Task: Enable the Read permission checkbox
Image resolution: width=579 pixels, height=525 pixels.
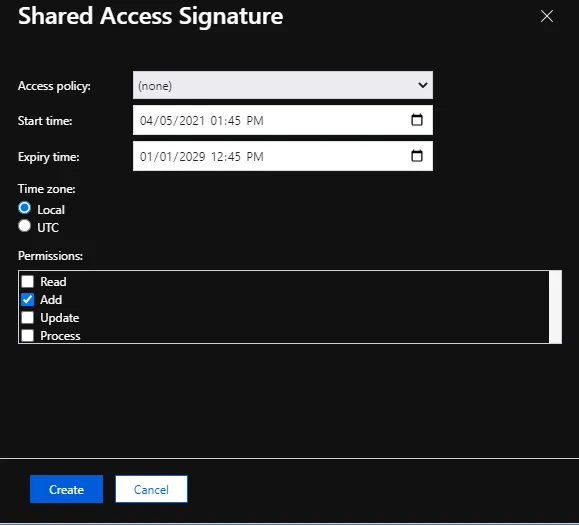Action: click(x=27, y=281)
